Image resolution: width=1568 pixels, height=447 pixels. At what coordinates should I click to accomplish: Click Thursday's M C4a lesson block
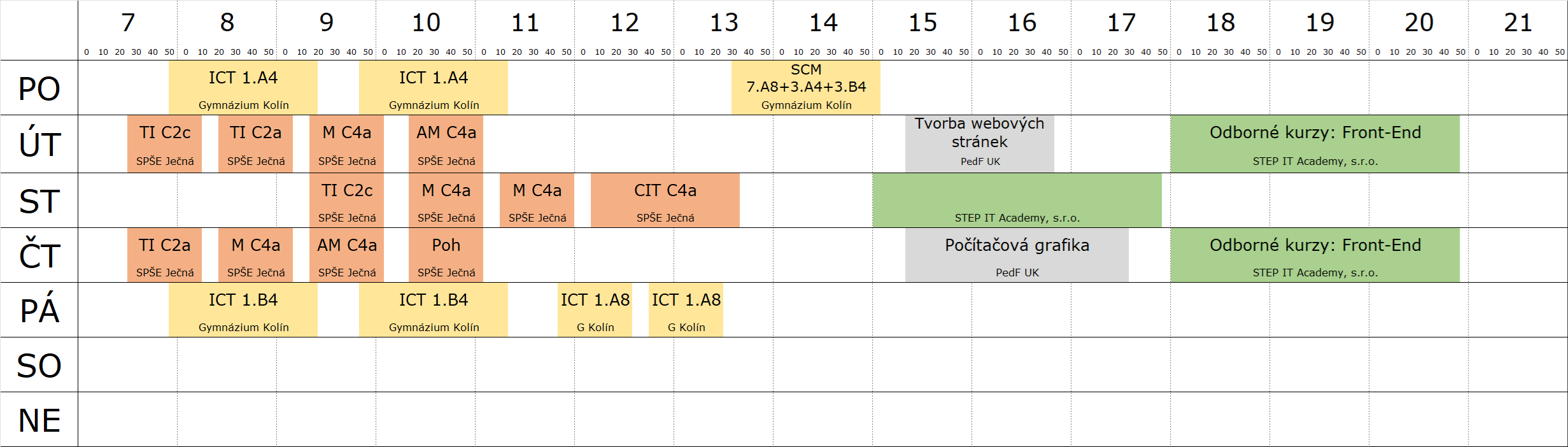click(x=255, y=255)
